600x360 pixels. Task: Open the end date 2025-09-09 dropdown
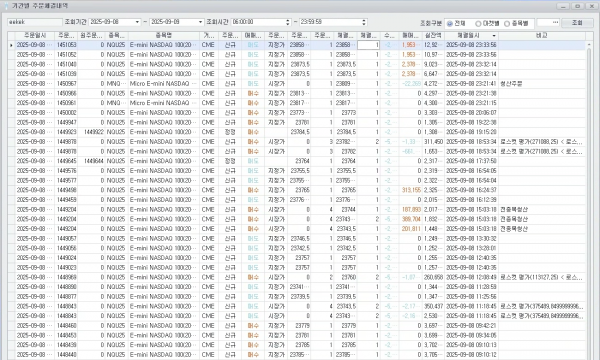[200, 22]
